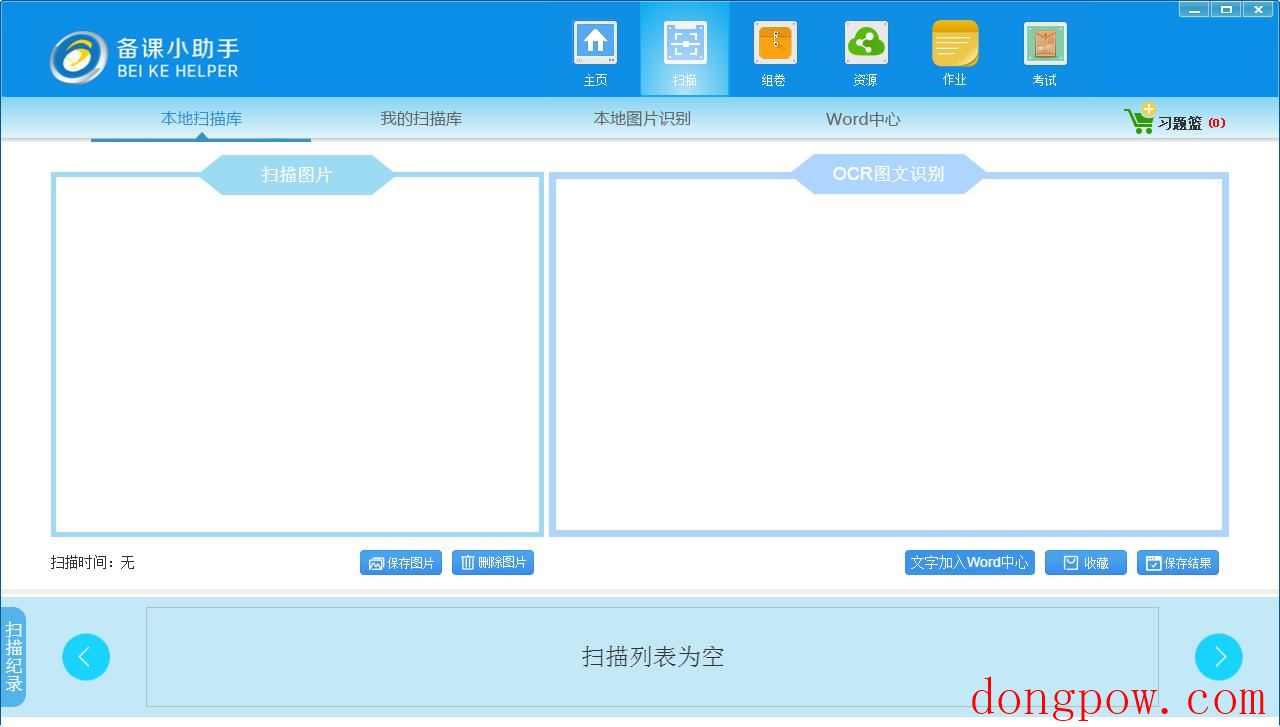Switch to 我的扫描库 tab
This screenshot has height=727, width=1280.
[x=421, y=119]
